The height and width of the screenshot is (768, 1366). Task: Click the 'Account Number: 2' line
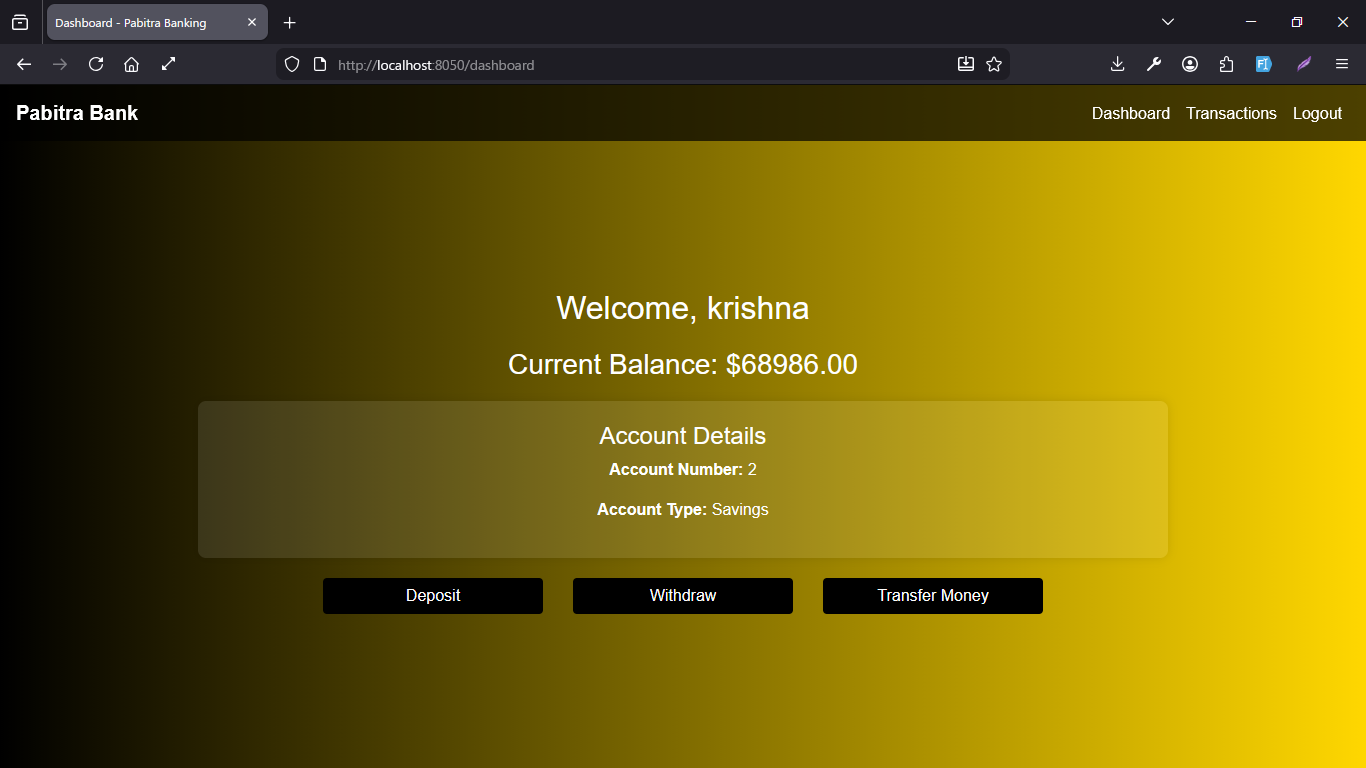(683, 470)
